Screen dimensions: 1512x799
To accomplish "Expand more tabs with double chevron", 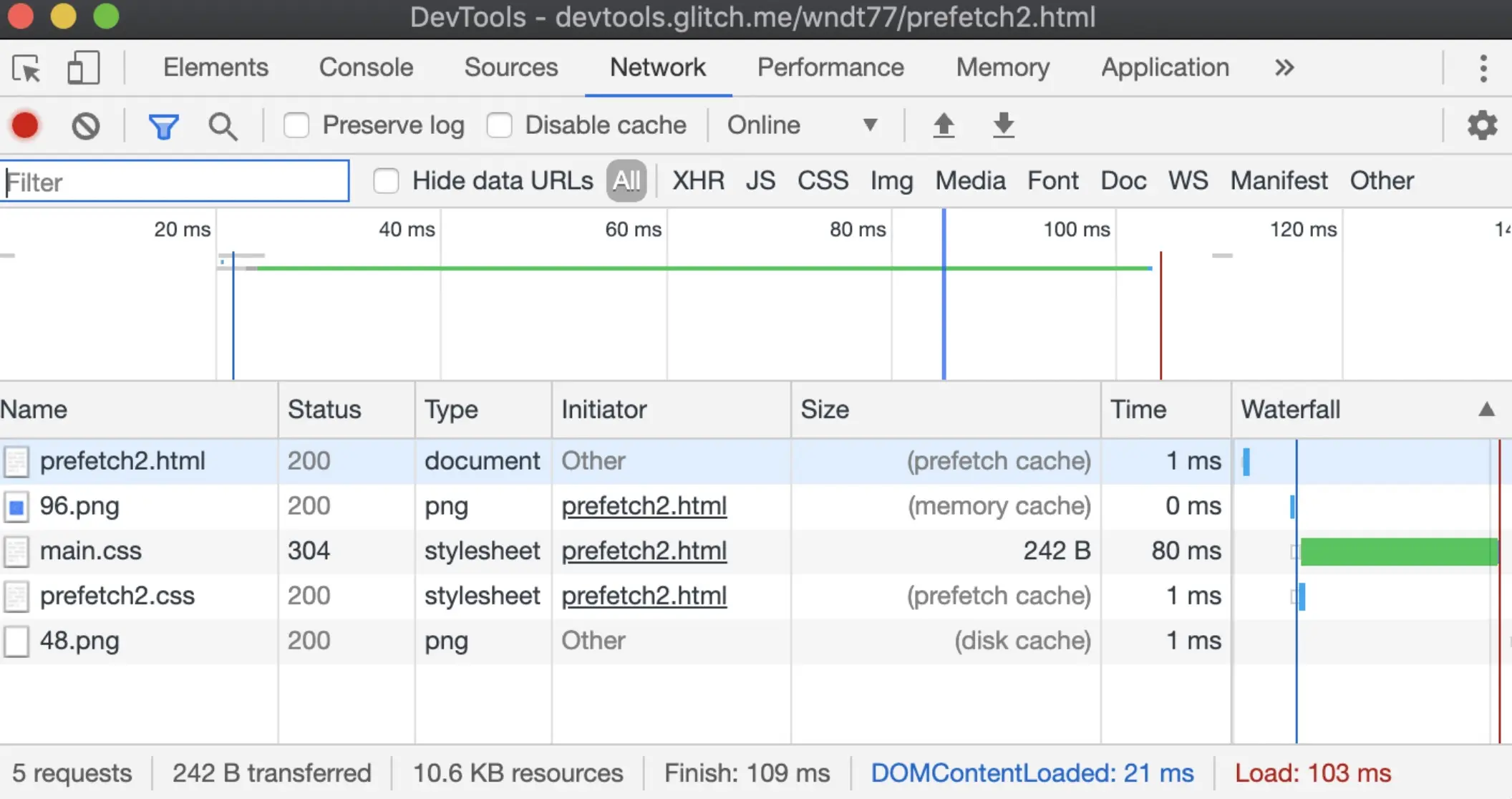I will pyautogui.click(x=1284, y=68).
